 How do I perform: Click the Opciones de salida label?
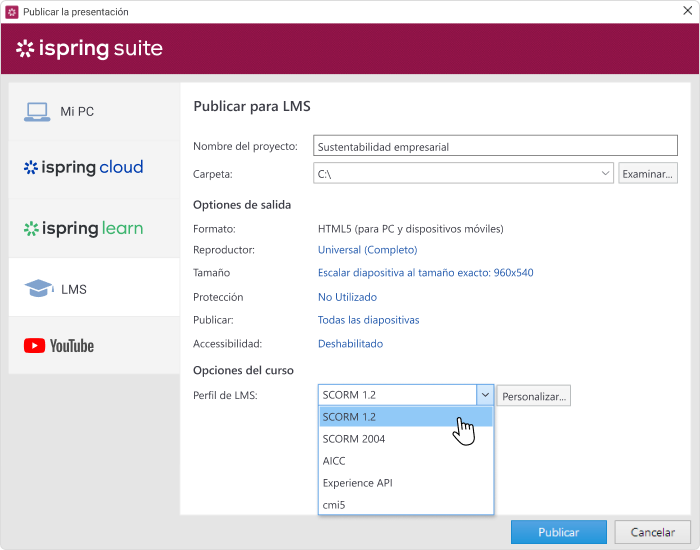point(242,205)
